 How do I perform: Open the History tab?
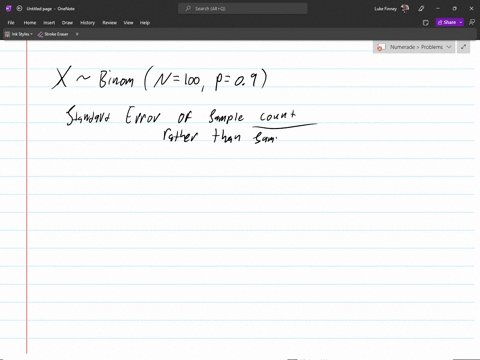point(87,23)
